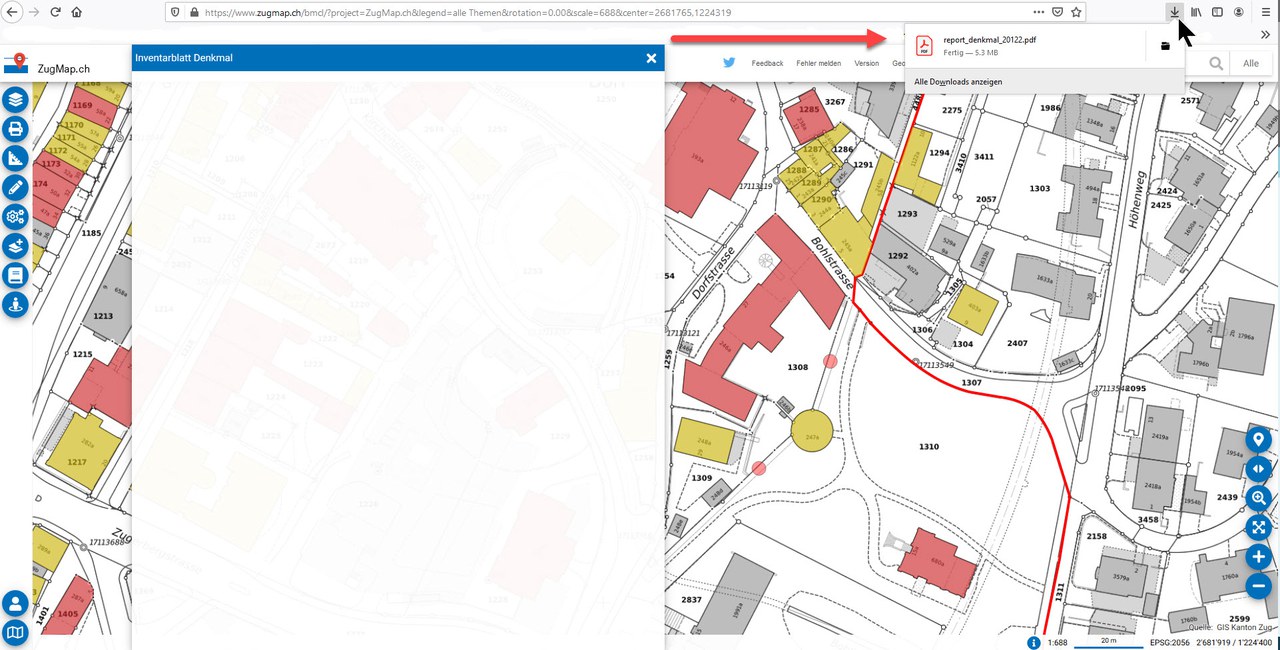This screenshot has height=650, width=1280.
Task: Click the full extent arrows button
Action: pos(1258,527)
